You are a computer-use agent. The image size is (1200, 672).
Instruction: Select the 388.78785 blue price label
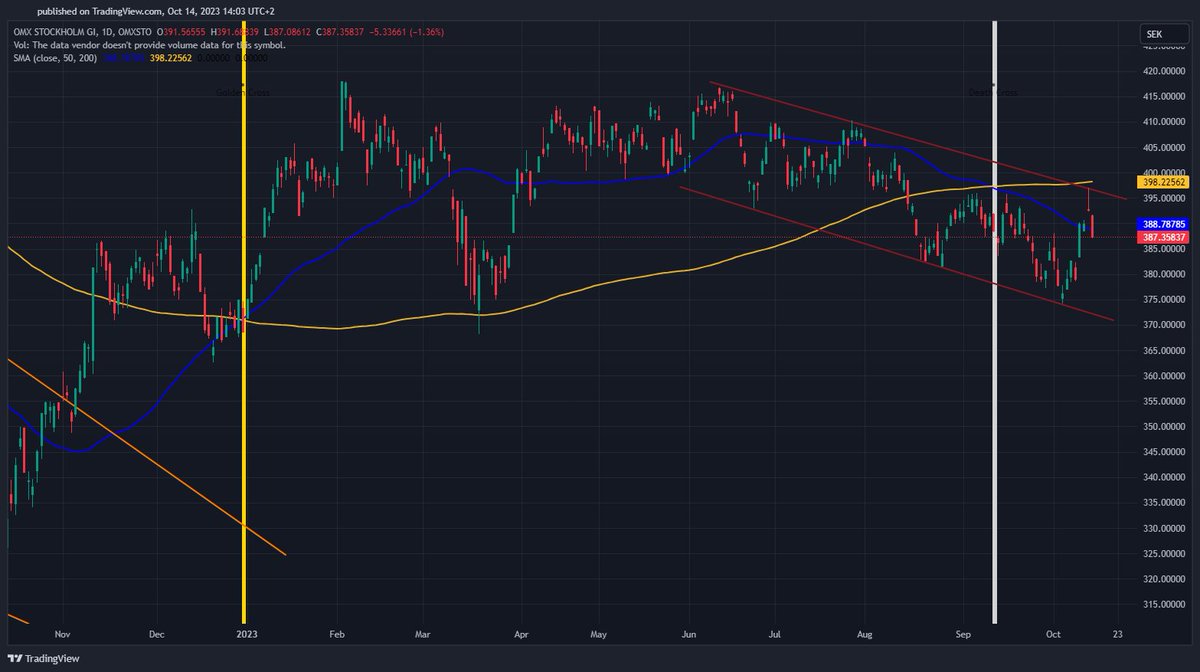point(1165,224)
